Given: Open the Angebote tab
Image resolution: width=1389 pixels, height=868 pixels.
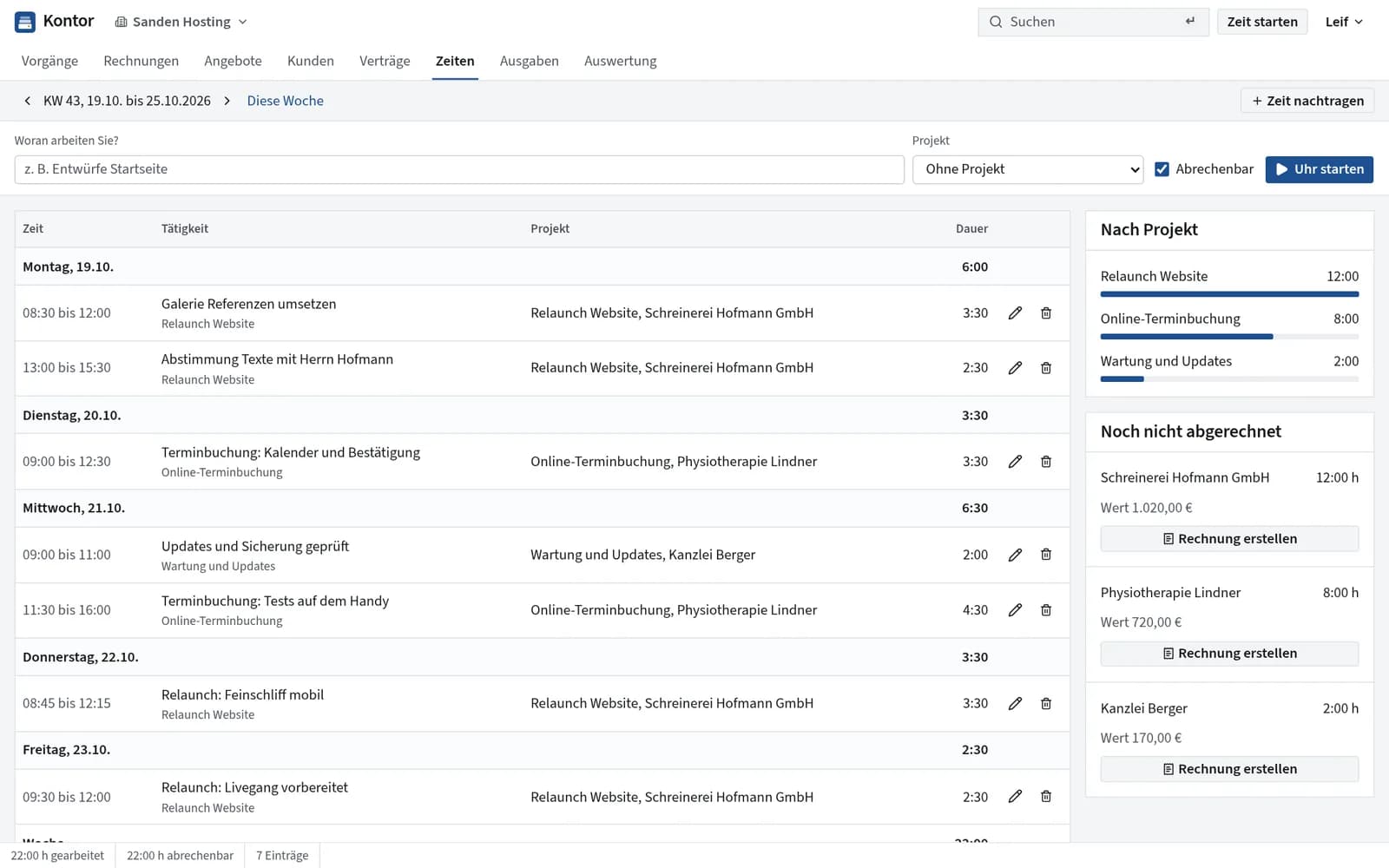Looking at the screenshot, I should coord(233,61).
